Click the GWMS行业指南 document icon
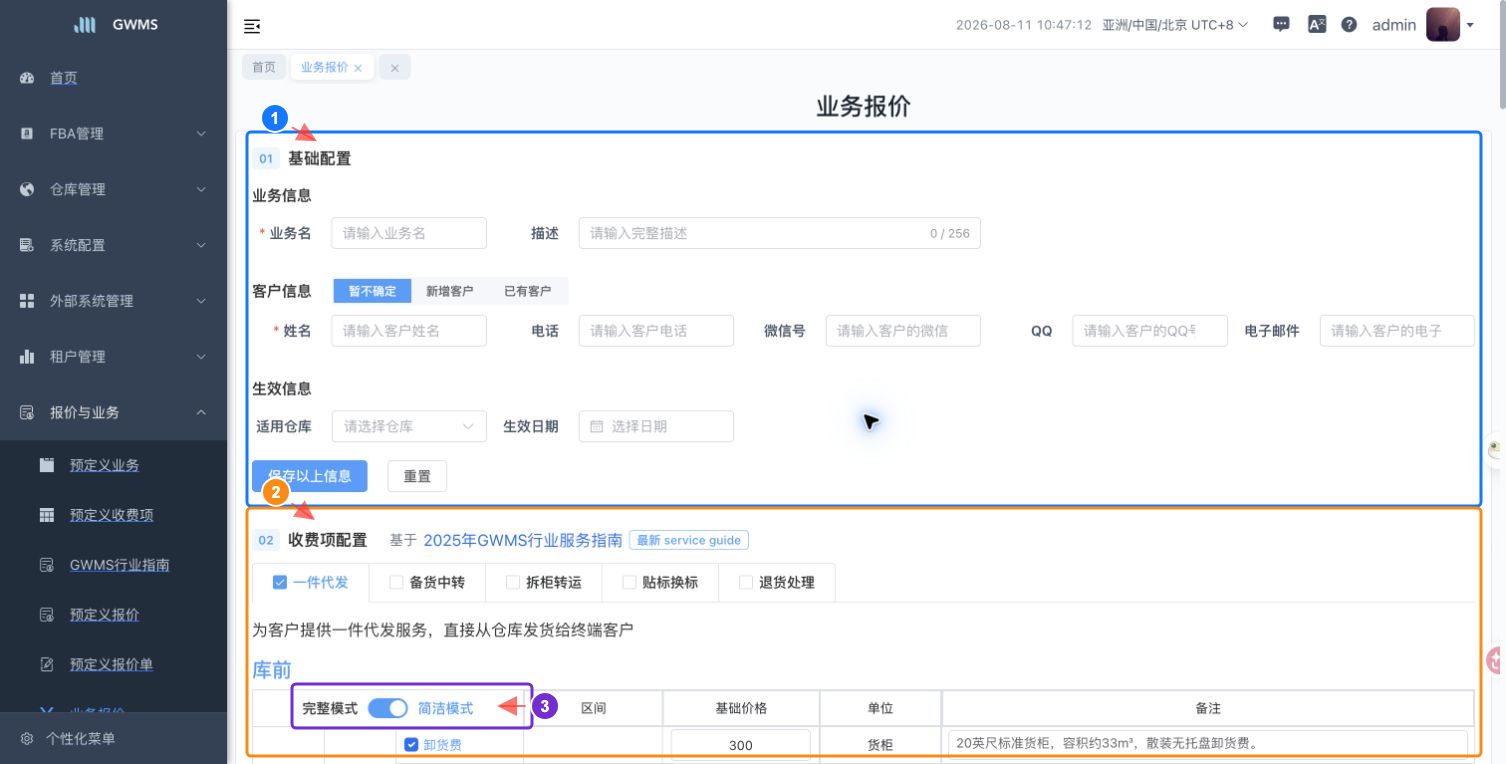1506x764 pixels. tap(47, 565)
